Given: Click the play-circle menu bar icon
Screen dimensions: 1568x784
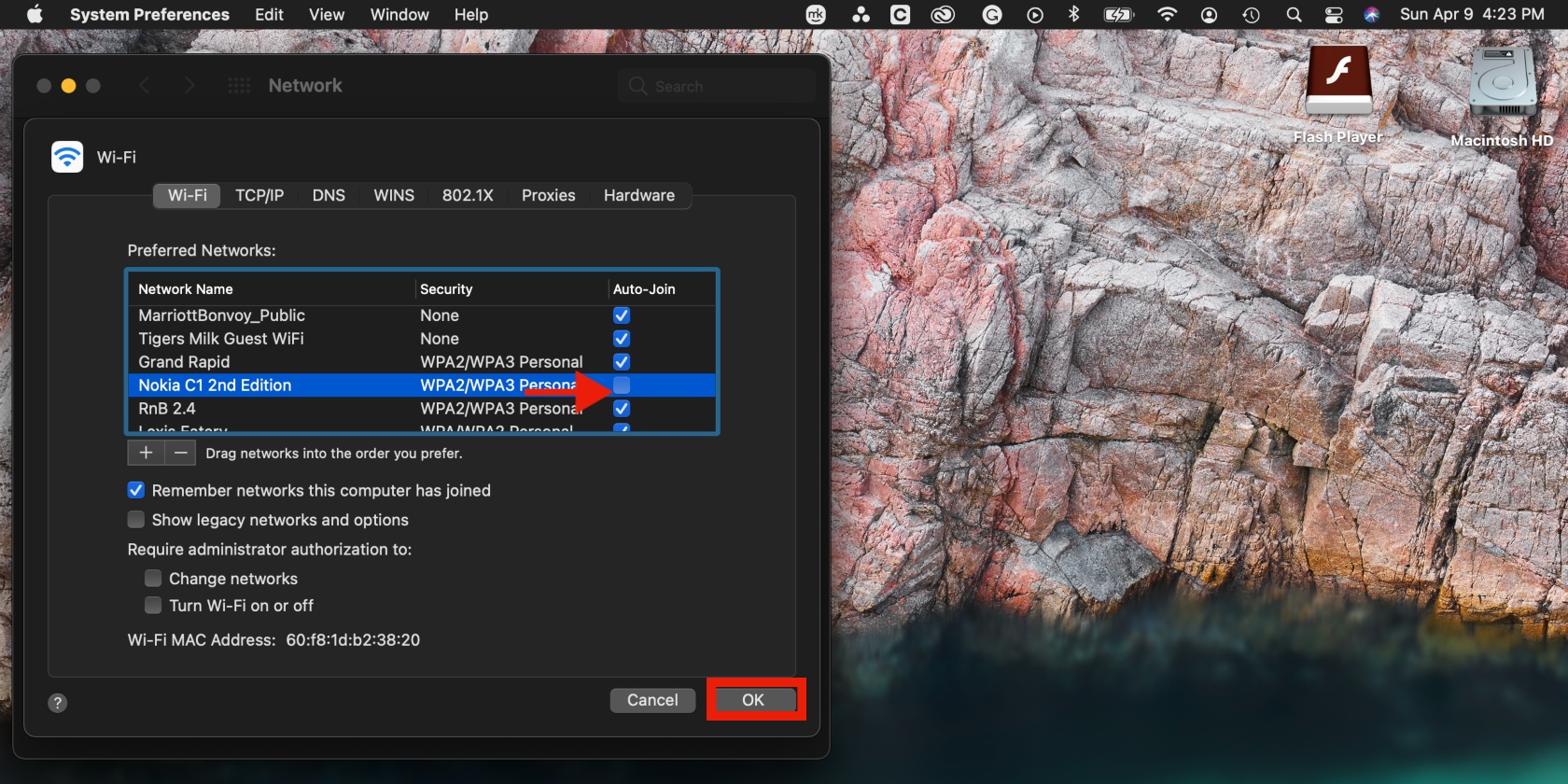Looking at the screenshot, I should click(x=1034, y=15).
